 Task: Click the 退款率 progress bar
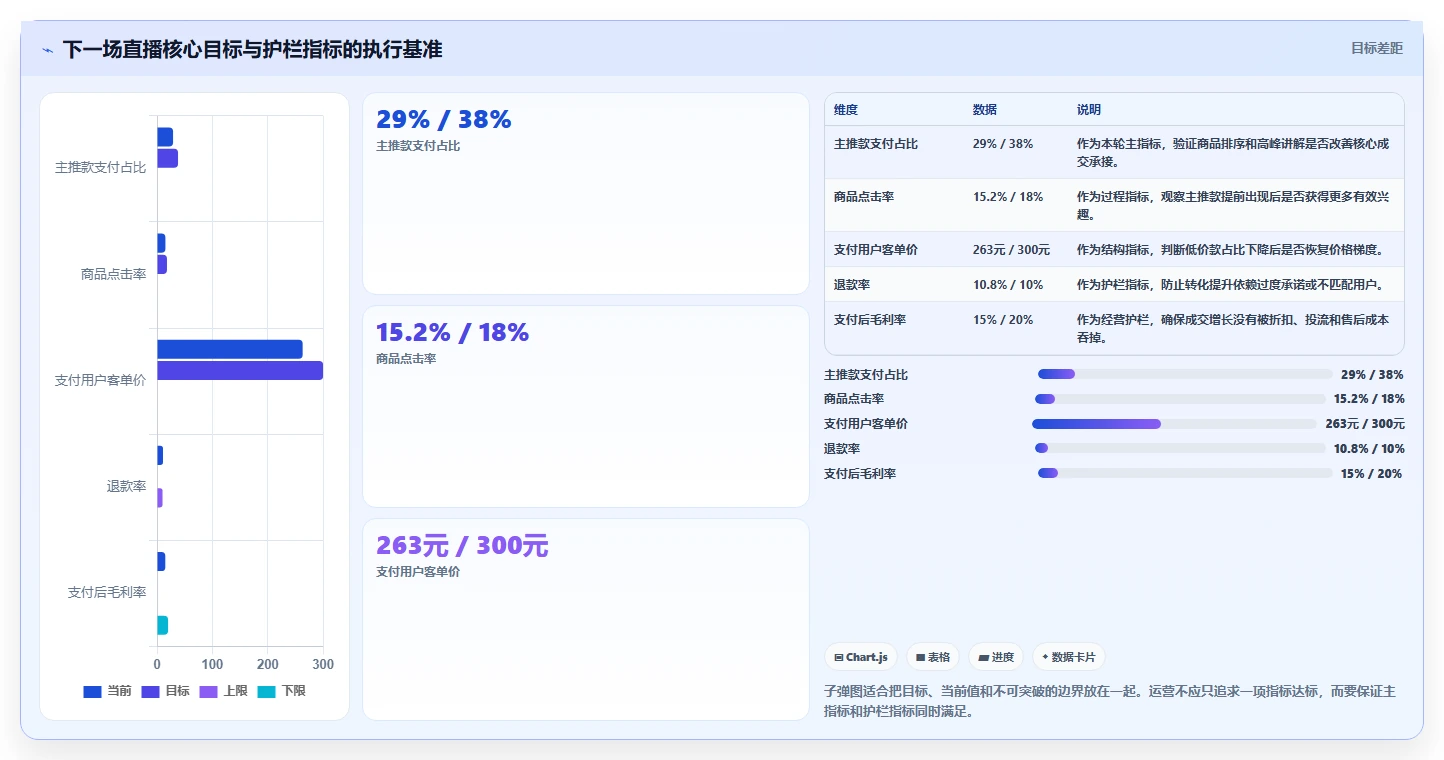(1180, 448)
